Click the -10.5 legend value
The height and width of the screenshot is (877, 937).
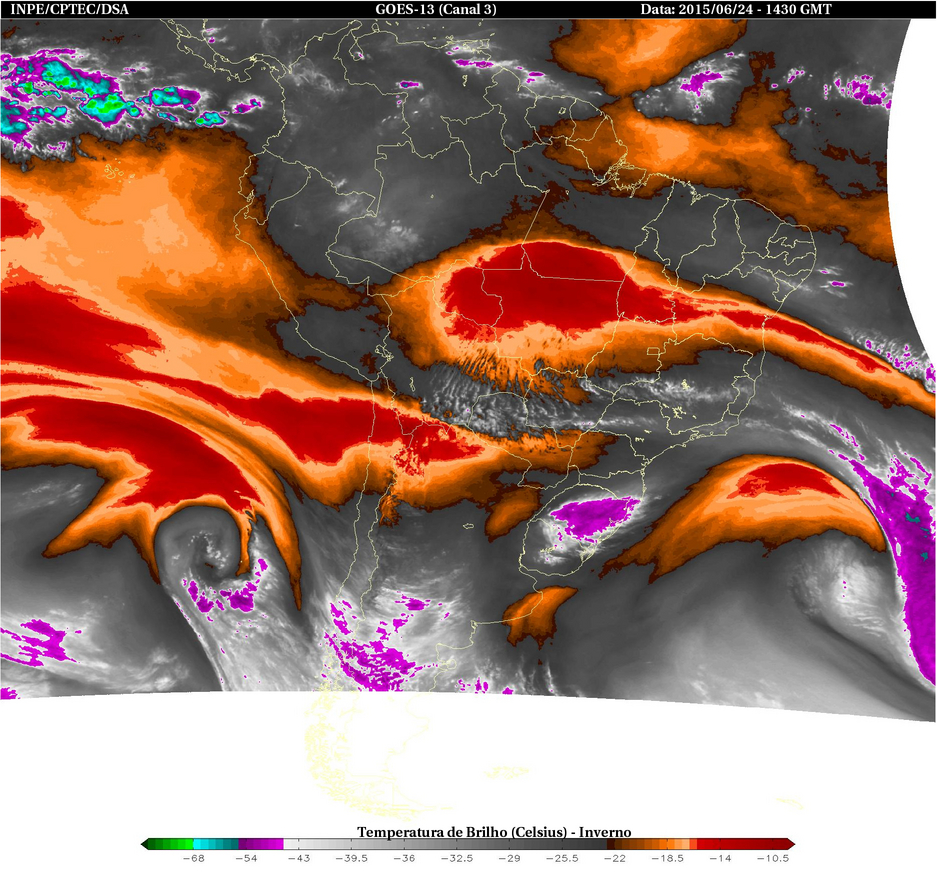pyautogui.click(x=773, y=858)
